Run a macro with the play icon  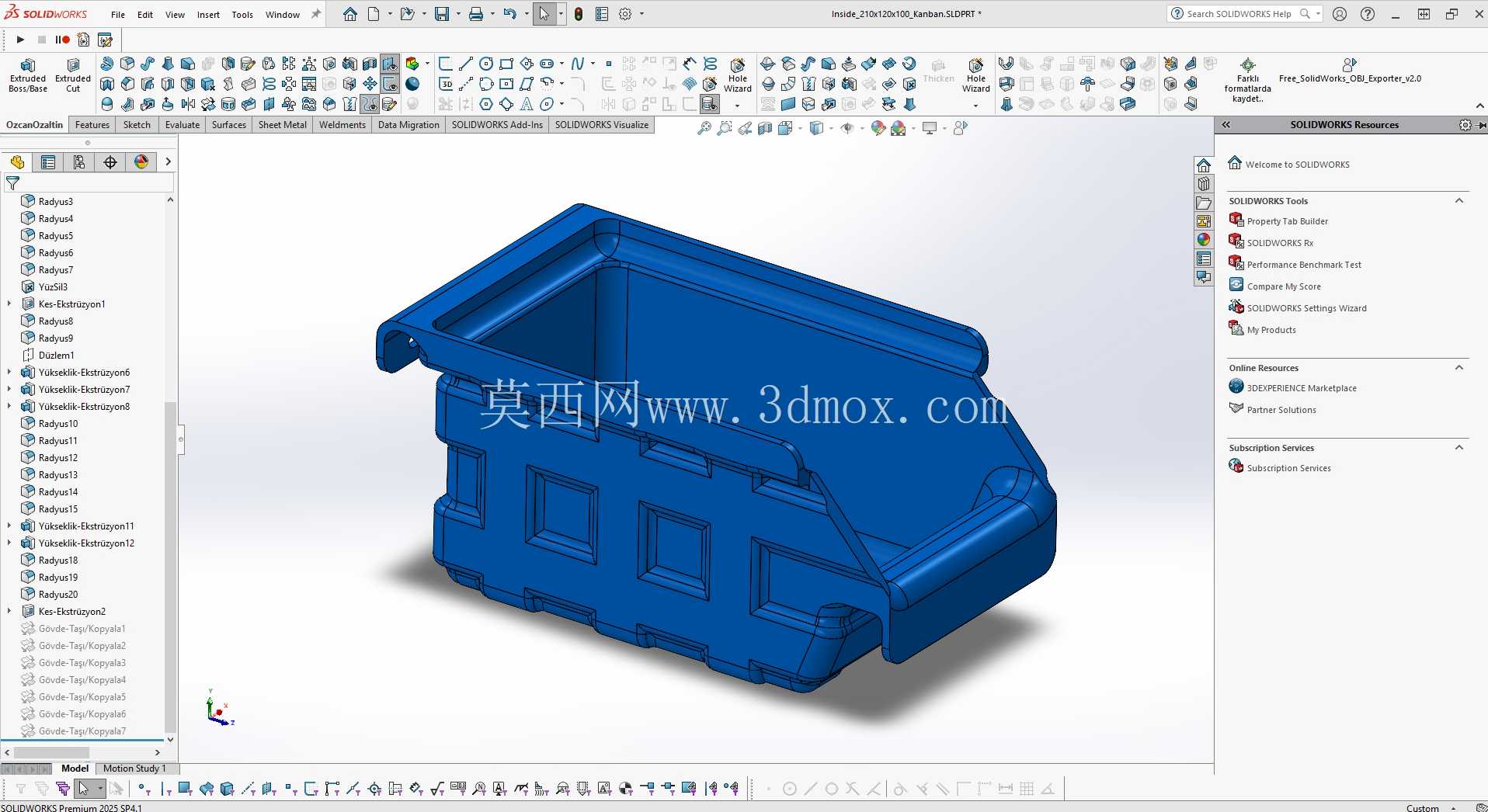point(20,40)
